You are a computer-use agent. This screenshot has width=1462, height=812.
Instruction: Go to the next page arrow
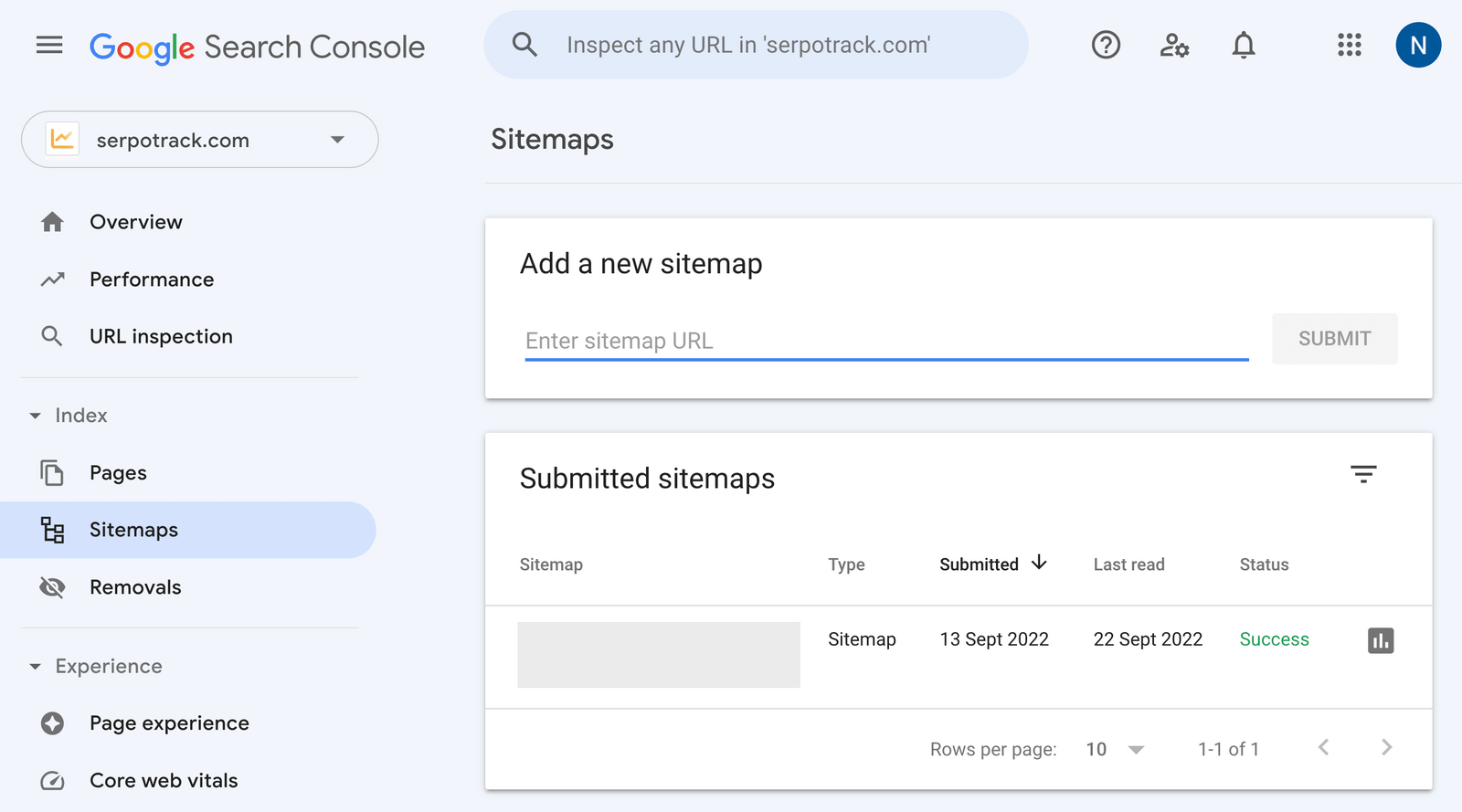[1386, 747]
